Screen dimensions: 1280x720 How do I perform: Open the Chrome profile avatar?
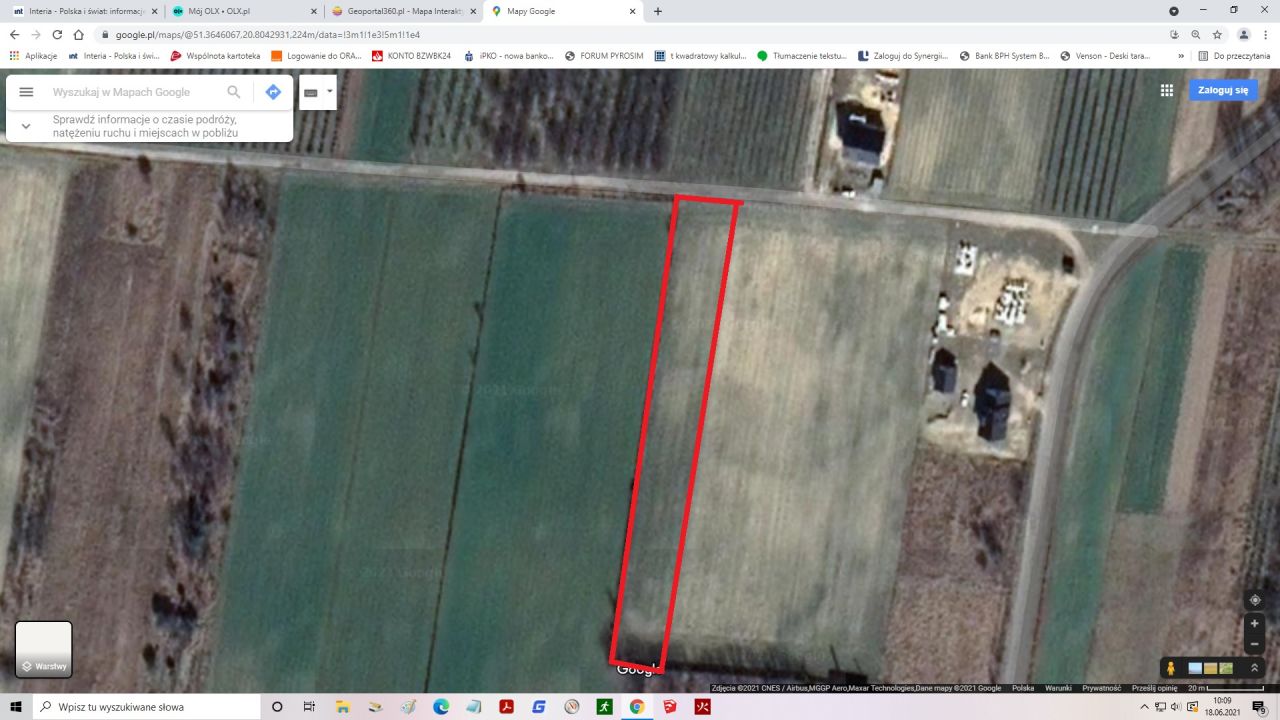click(x=1243, y=34)
